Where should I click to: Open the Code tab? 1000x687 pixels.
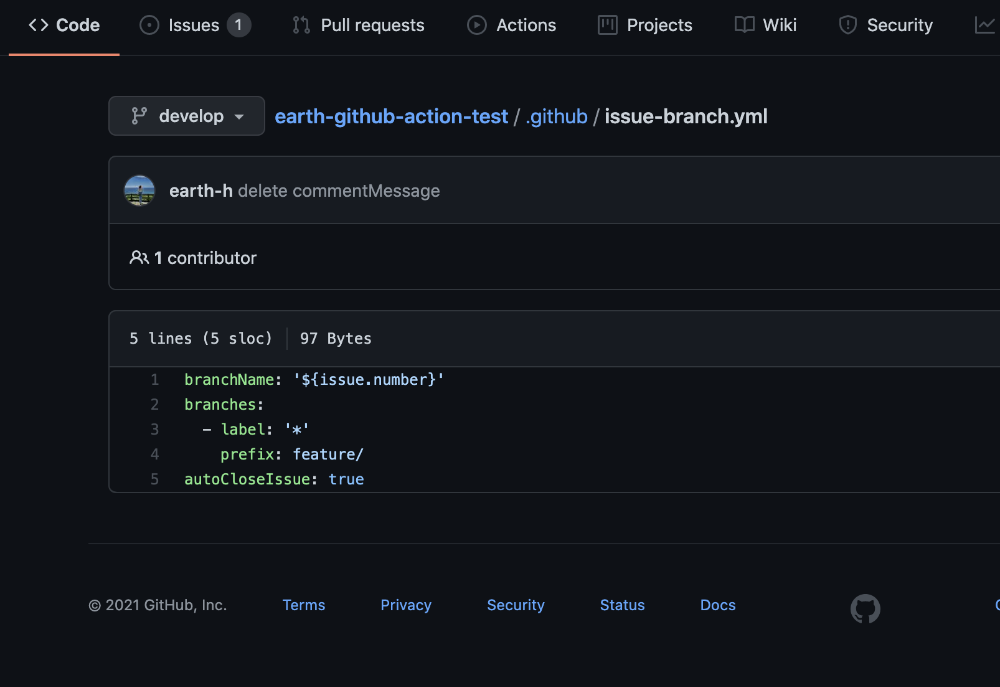click(64, 26)
